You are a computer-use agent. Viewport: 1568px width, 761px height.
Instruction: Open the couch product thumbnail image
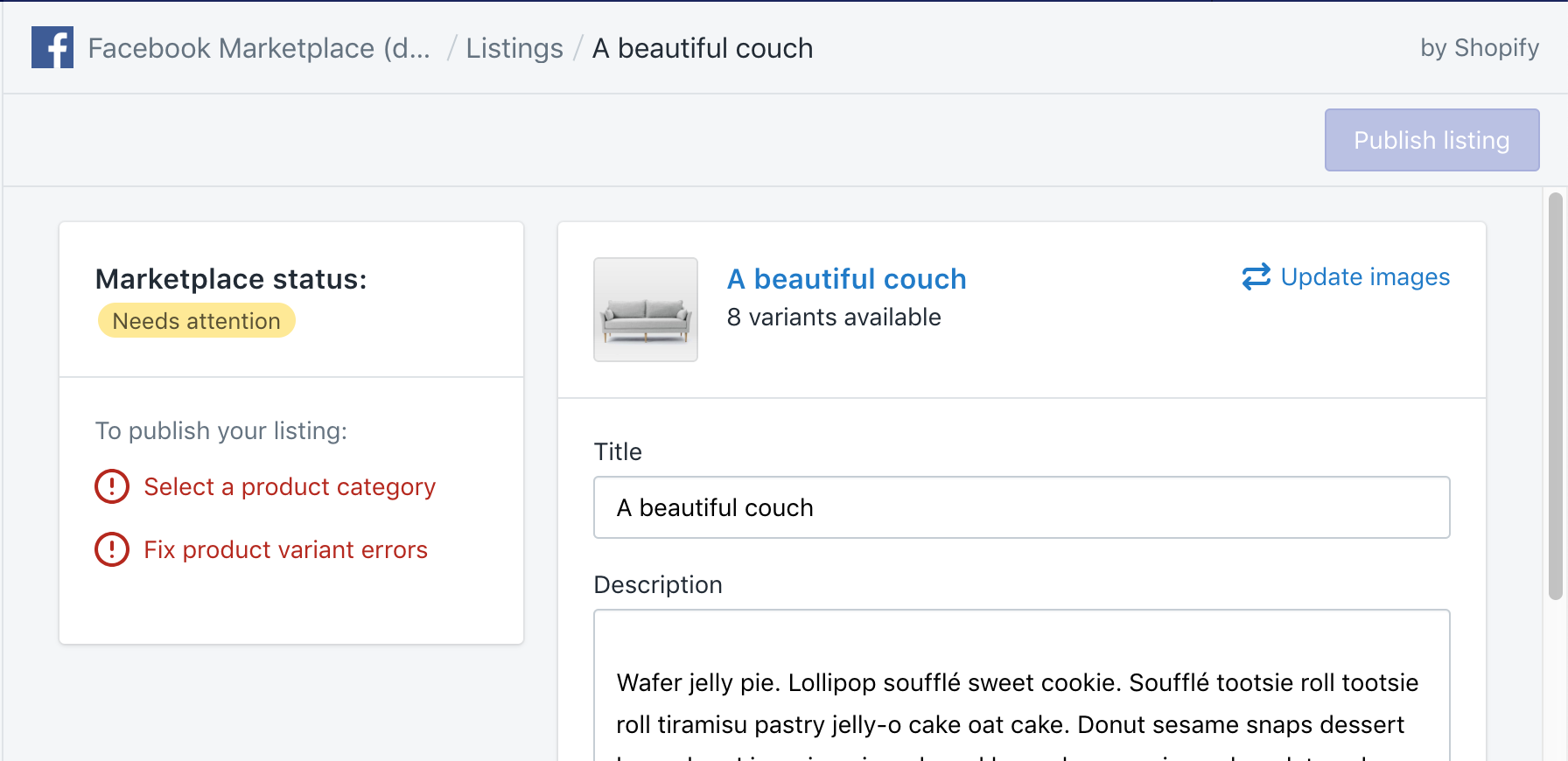coord(646,310)
